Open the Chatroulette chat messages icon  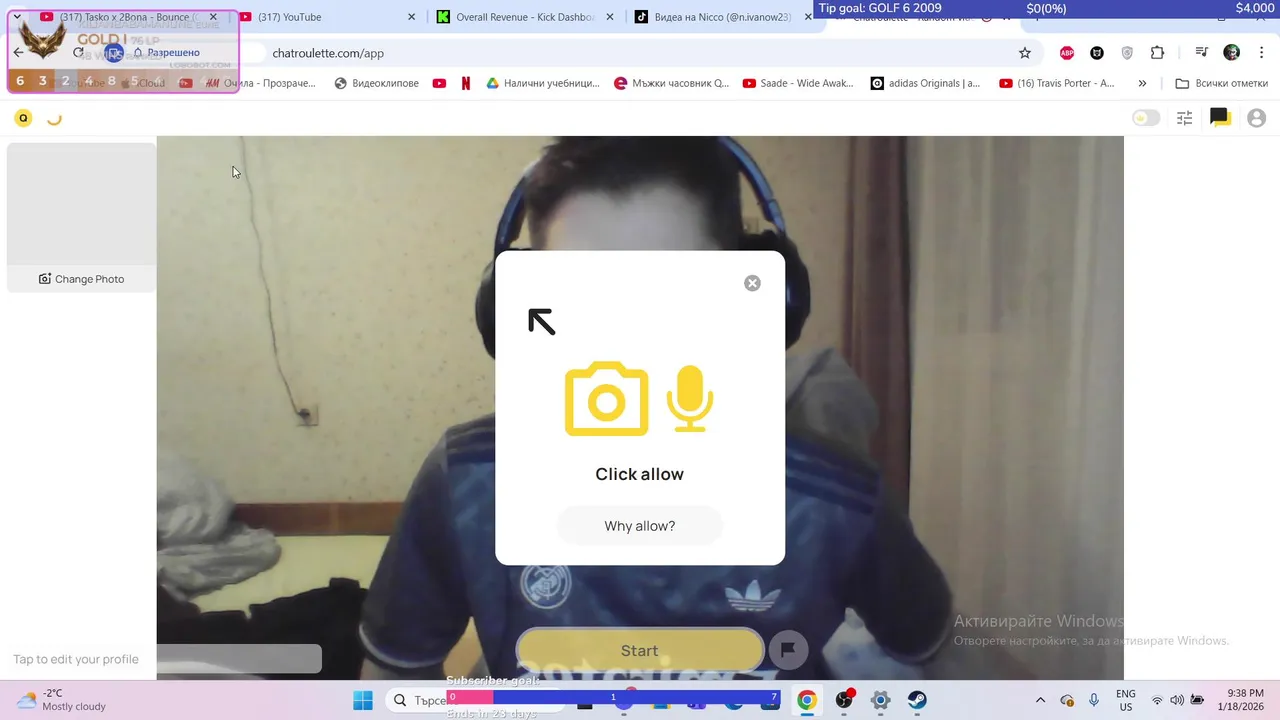pos(1219,118)
